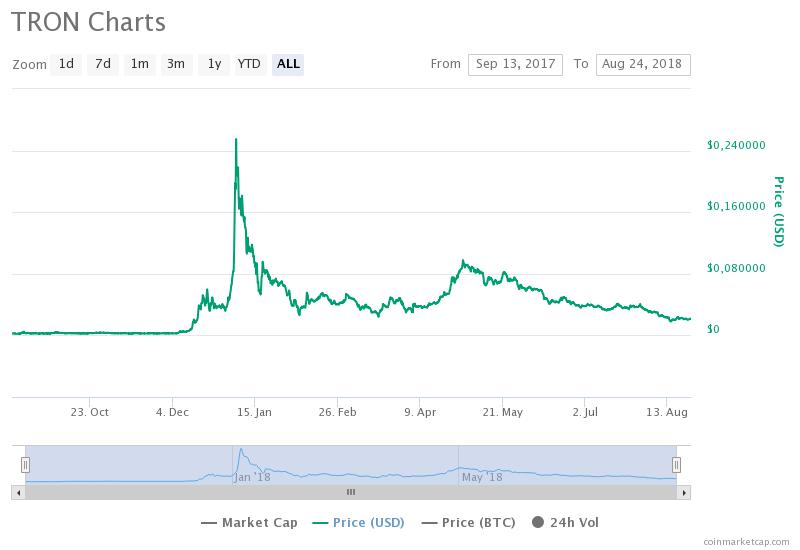Image resolution: width=800 pixels, height=550 pixels.
Task: Set zoom range to 7d
Action: click(103, 64)
